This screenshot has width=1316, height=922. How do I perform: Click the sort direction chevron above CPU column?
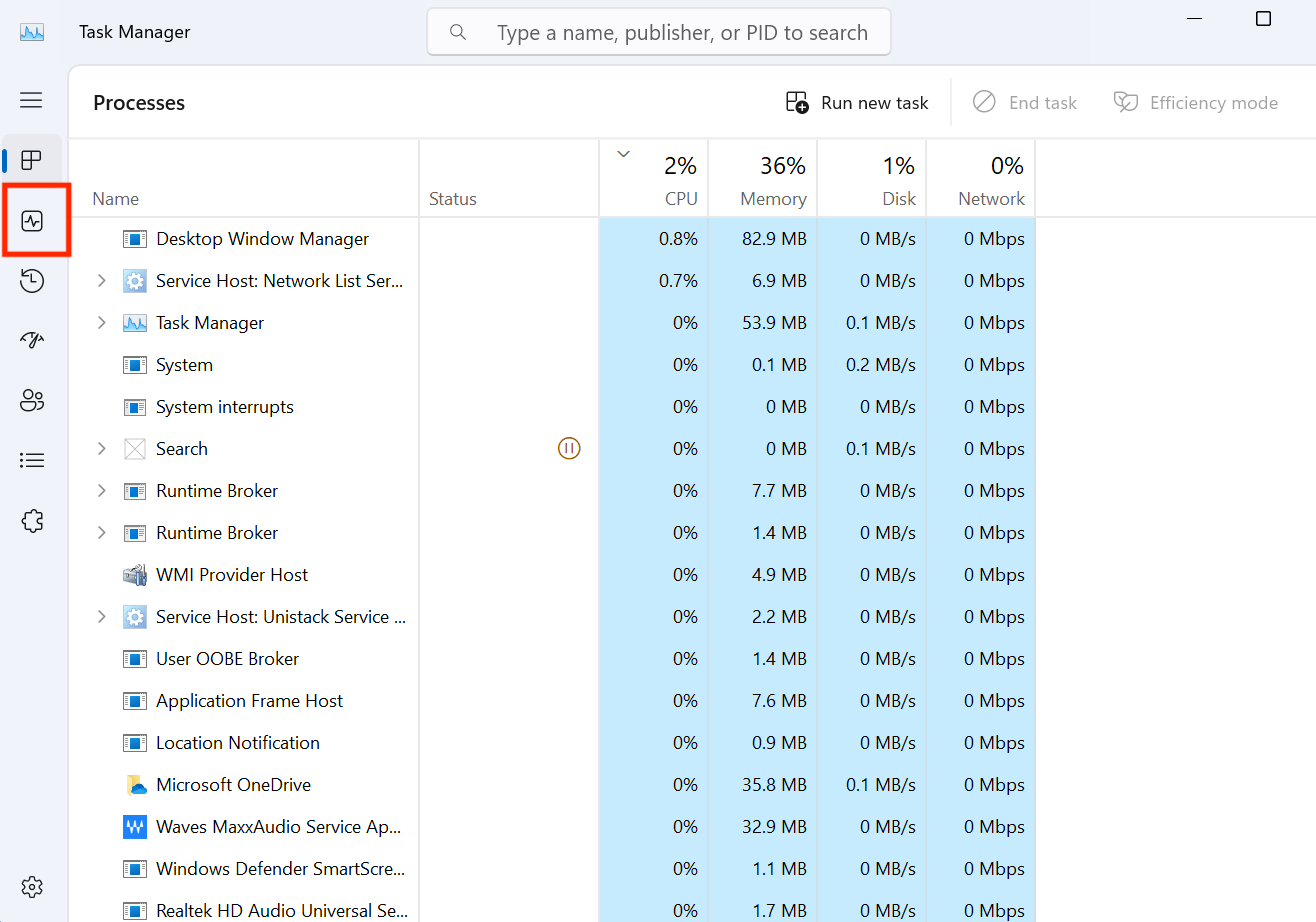623,154
